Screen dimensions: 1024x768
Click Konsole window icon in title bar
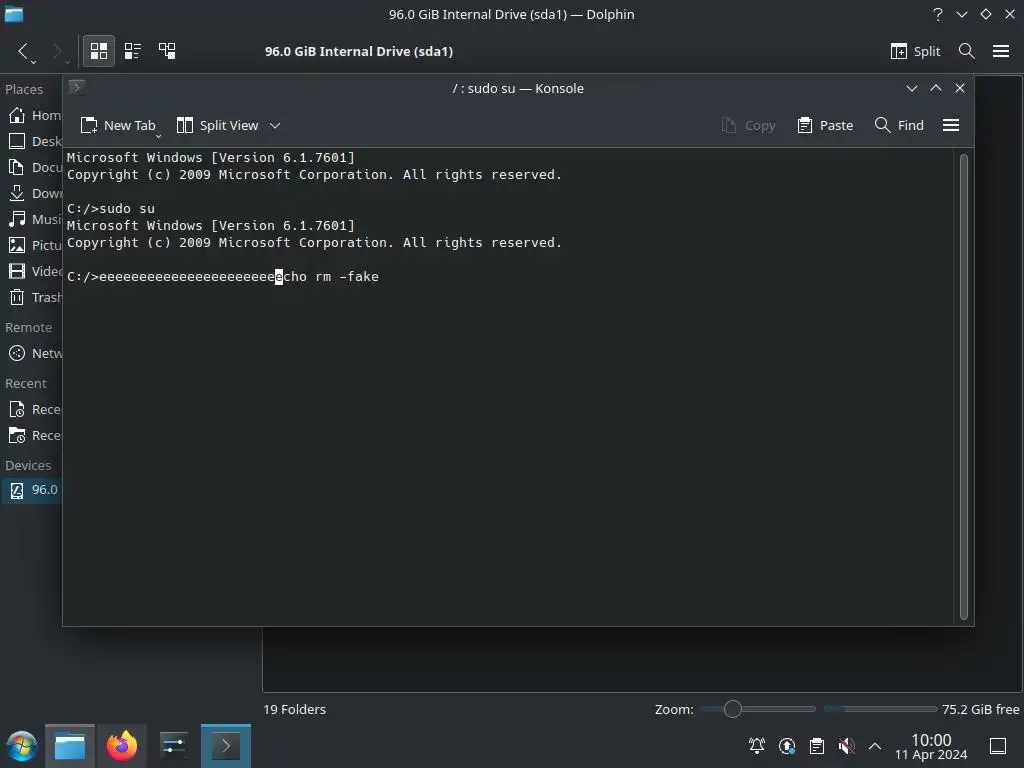pyautogui.click(x=76, y=88)
